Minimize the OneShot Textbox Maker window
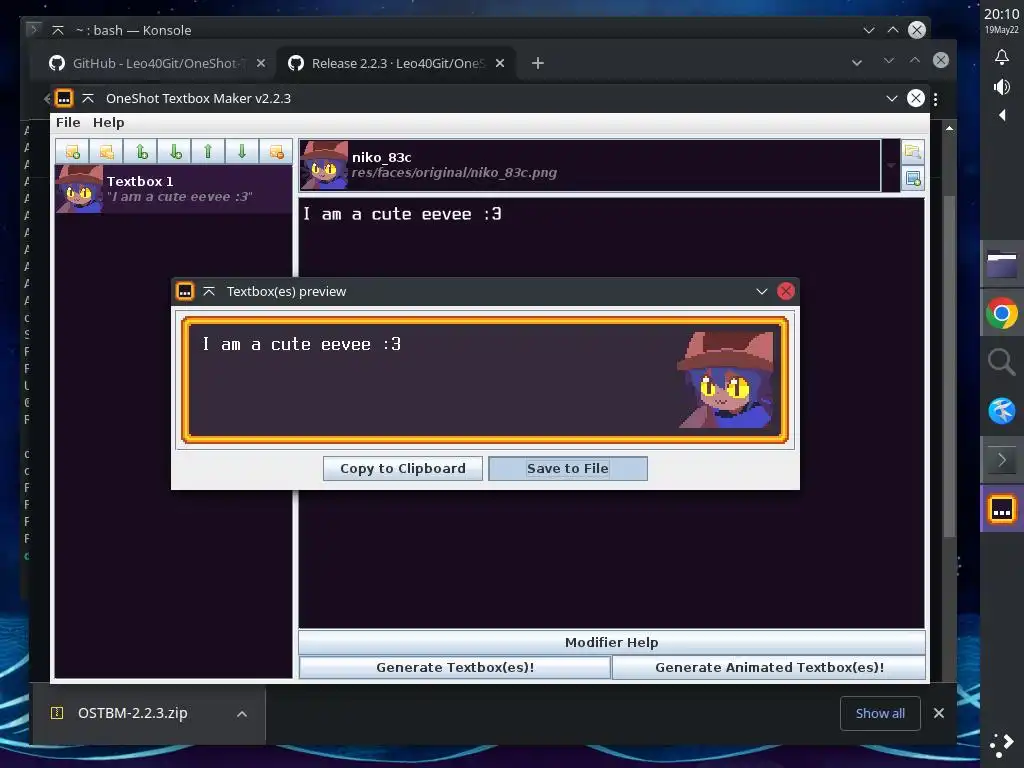The image size is (1024, 768). pos(891,98)
